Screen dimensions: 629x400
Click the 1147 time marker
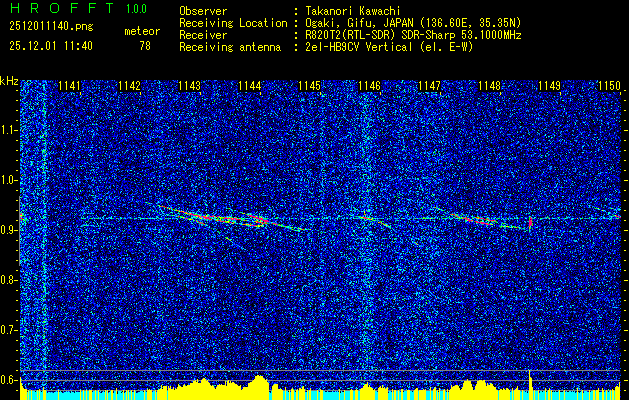(x=429, y=86)
